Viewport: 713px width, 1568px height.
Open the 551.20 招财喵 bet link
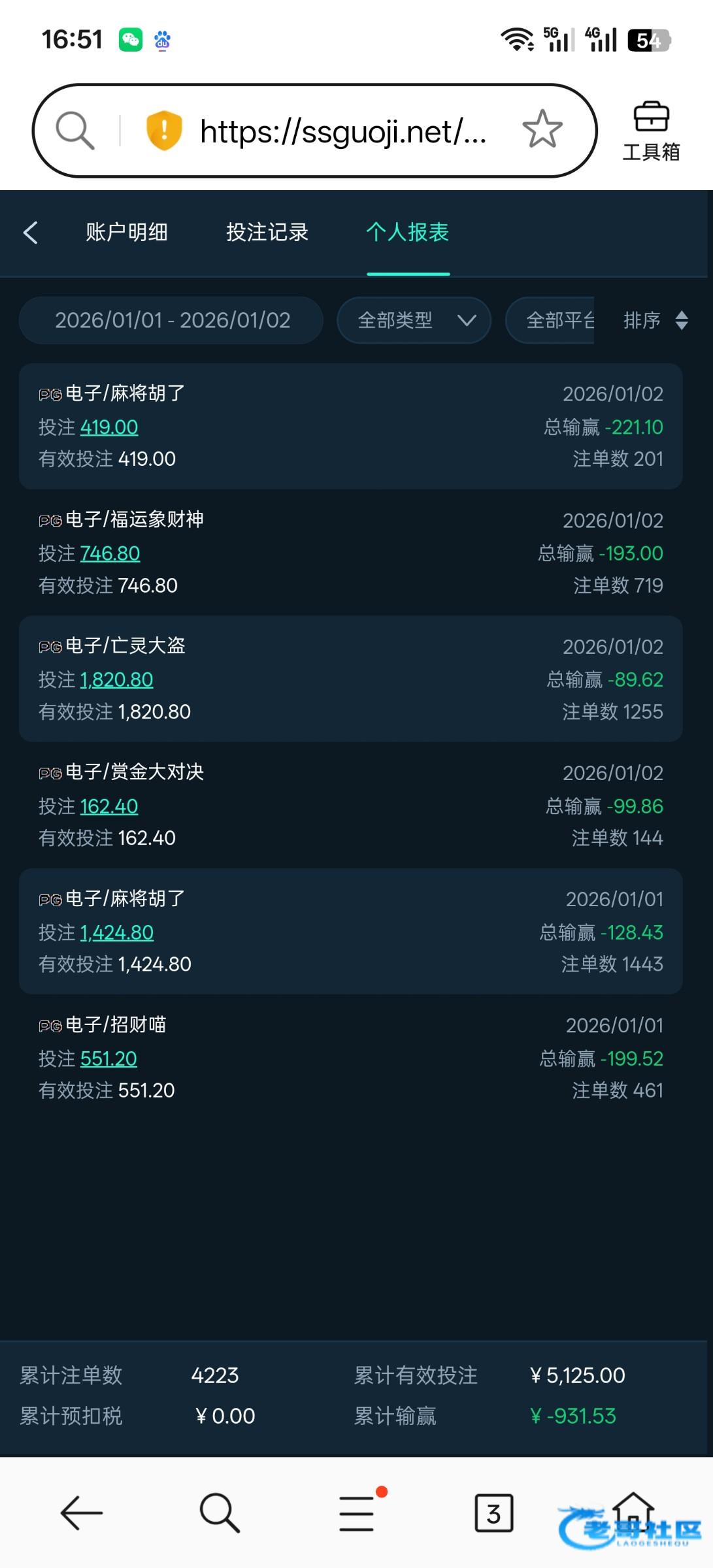(x=108, y=1058)
